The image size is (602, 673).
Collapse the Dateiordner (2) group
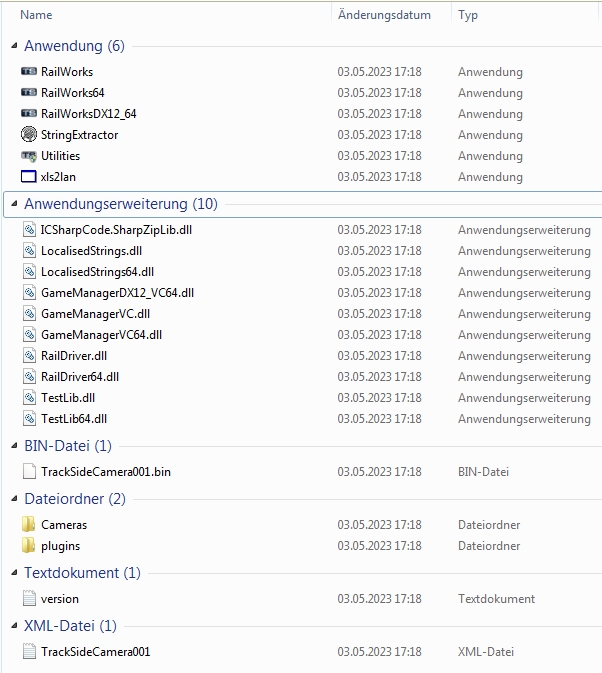pos(14,499)
